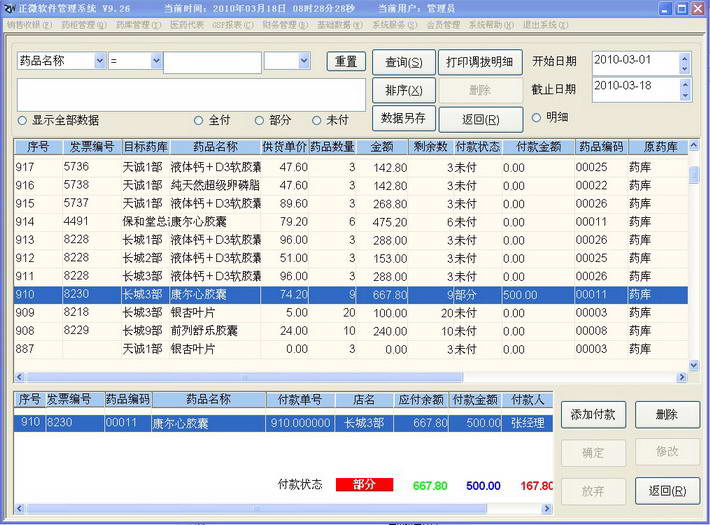Viewport: 710px width, 525px height.
Task: Open the 系统帮助 menu
Action: tap(490, 25)
